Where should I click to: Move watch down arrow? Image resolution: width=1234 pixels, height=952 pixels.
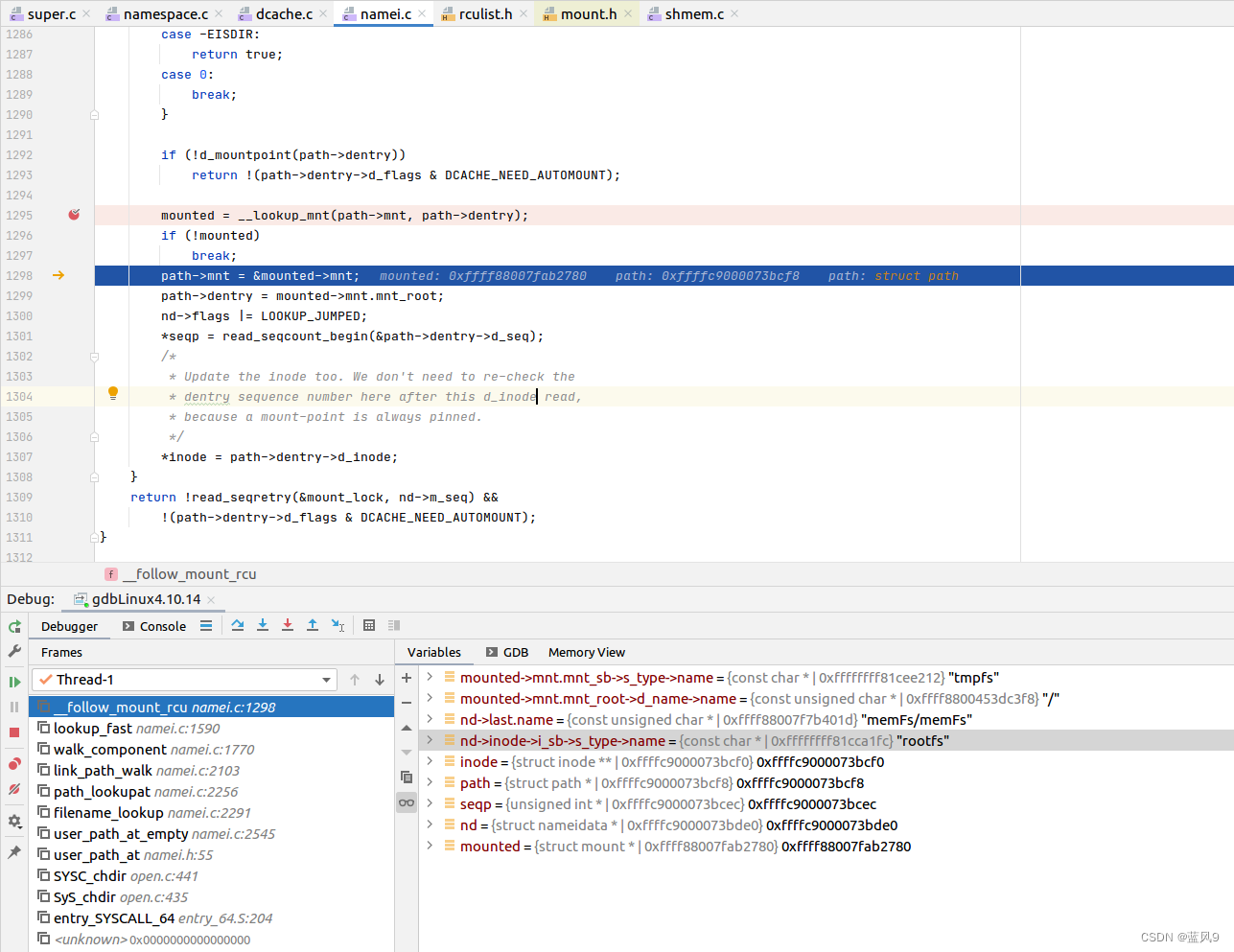[x=407, y=753]
